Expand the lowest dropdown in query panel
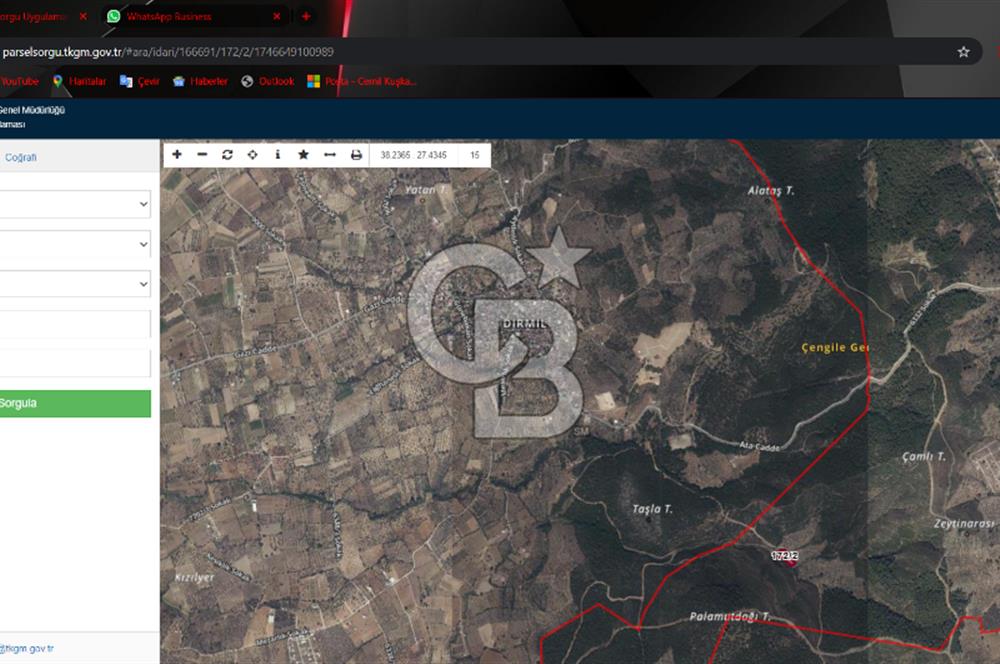The image size is (1000, 664). 75,284
